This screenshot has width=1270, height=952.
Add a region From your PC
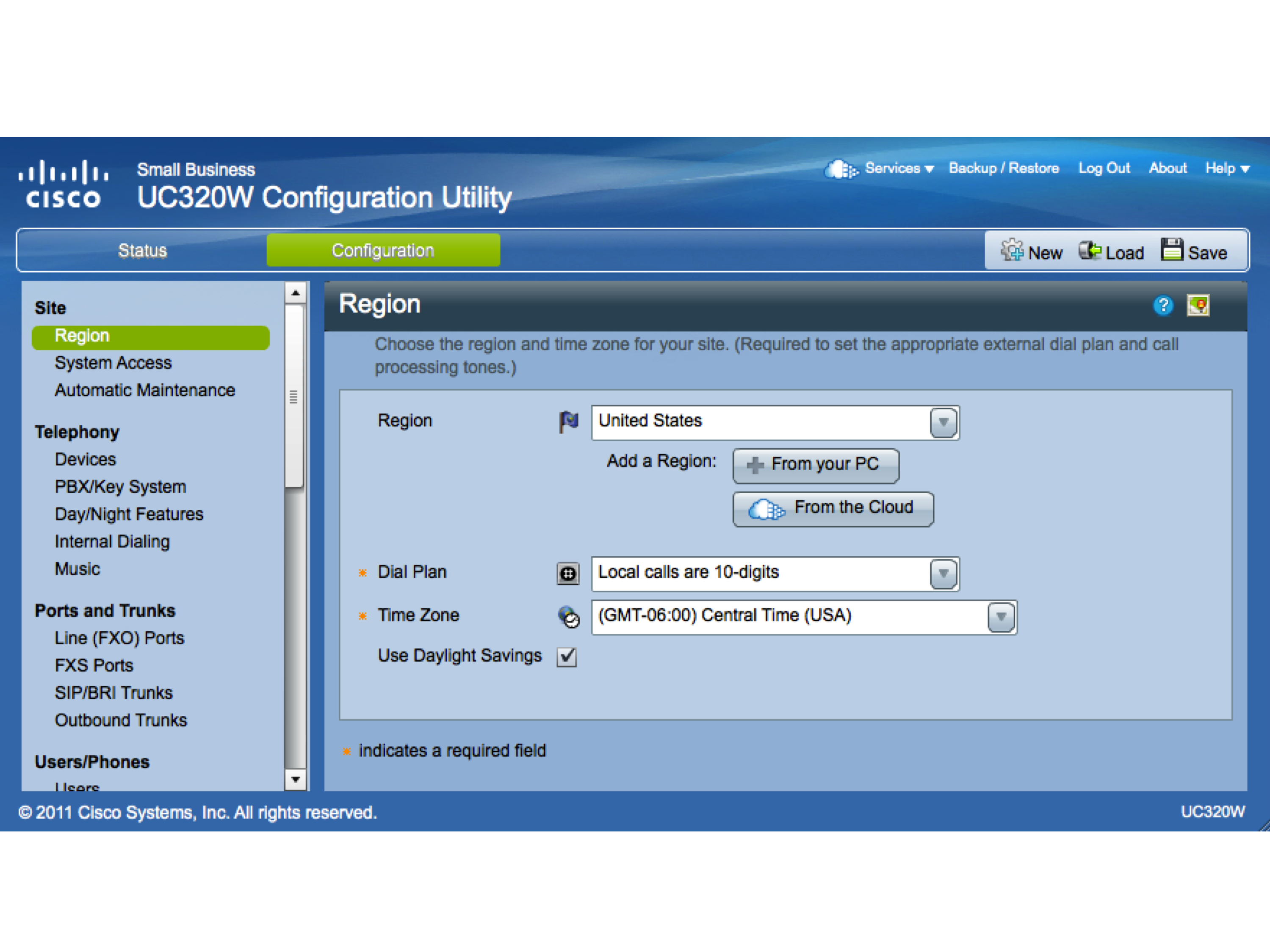[816, 465]
